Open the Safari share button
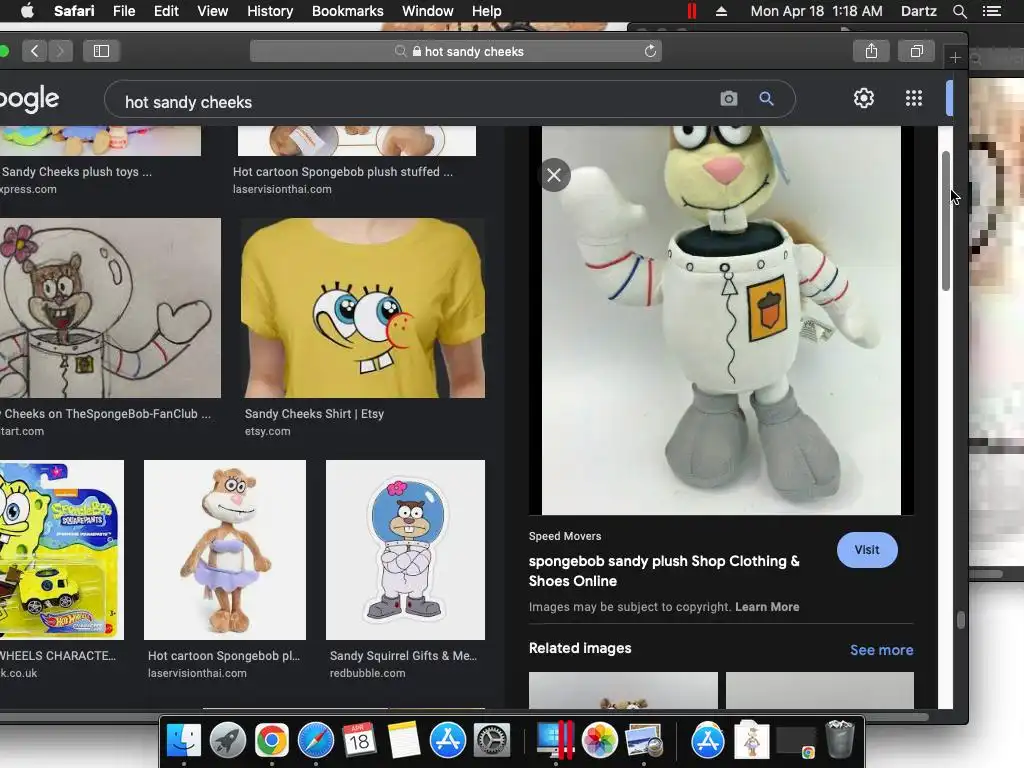Viewport: 1024px width, 768px height. click(871, 51)
